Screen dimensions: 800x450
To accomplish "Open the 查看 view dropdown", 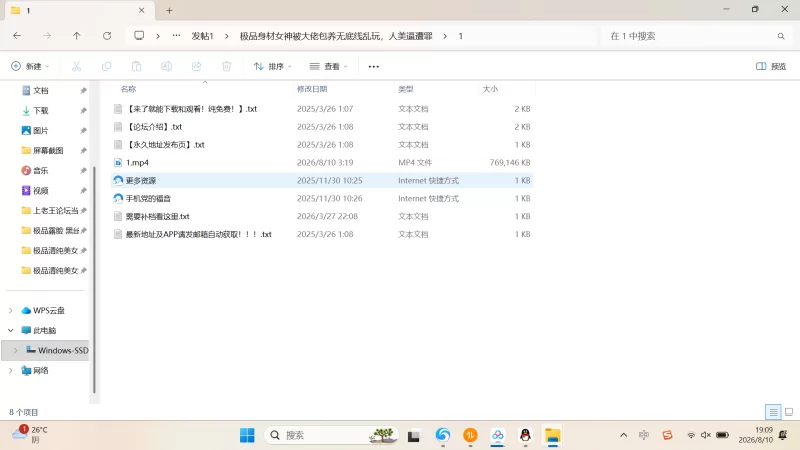I will 329,66.
